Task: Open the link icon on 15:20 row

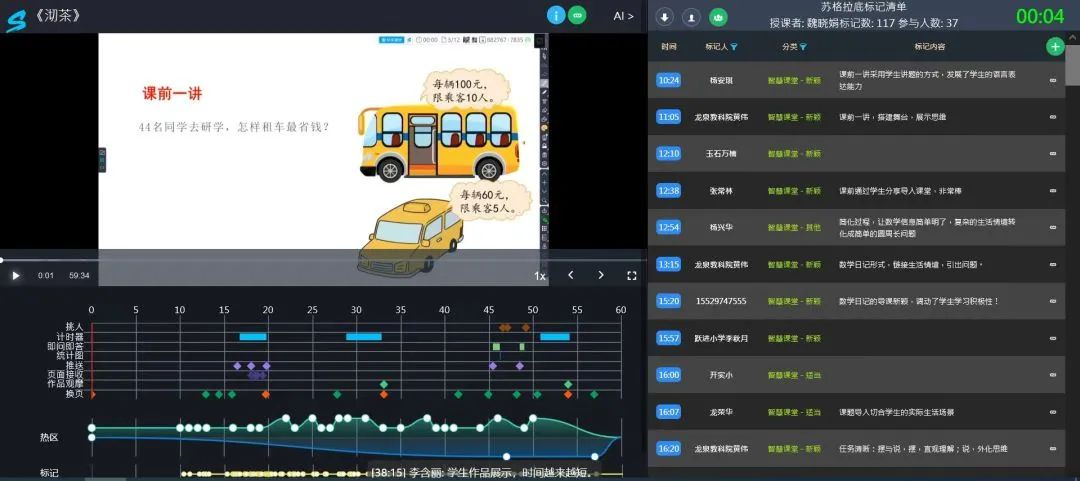Action: pyautogui.click(x=1053, y=301)
